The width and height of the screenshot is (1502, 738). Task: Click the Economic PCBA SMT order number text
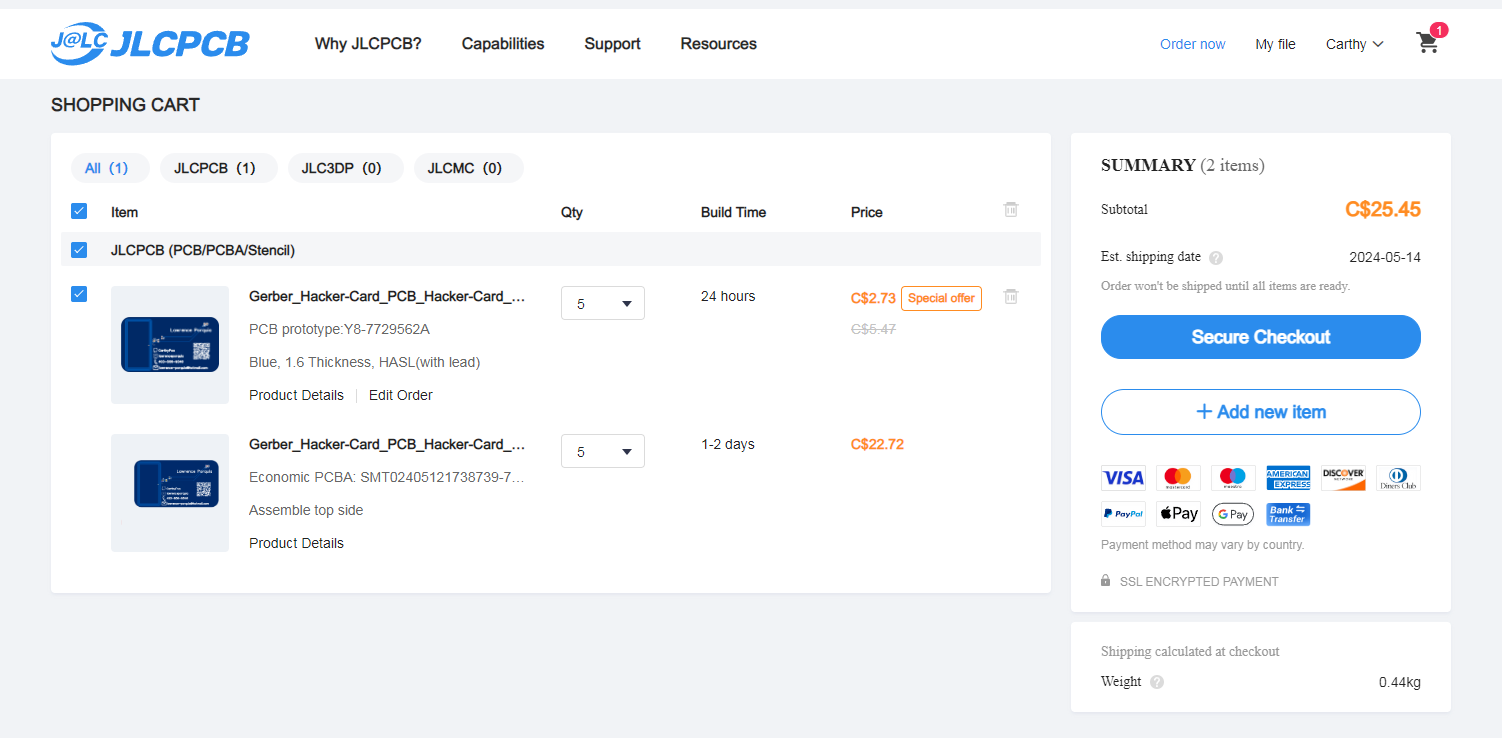(x=386, y=477)
